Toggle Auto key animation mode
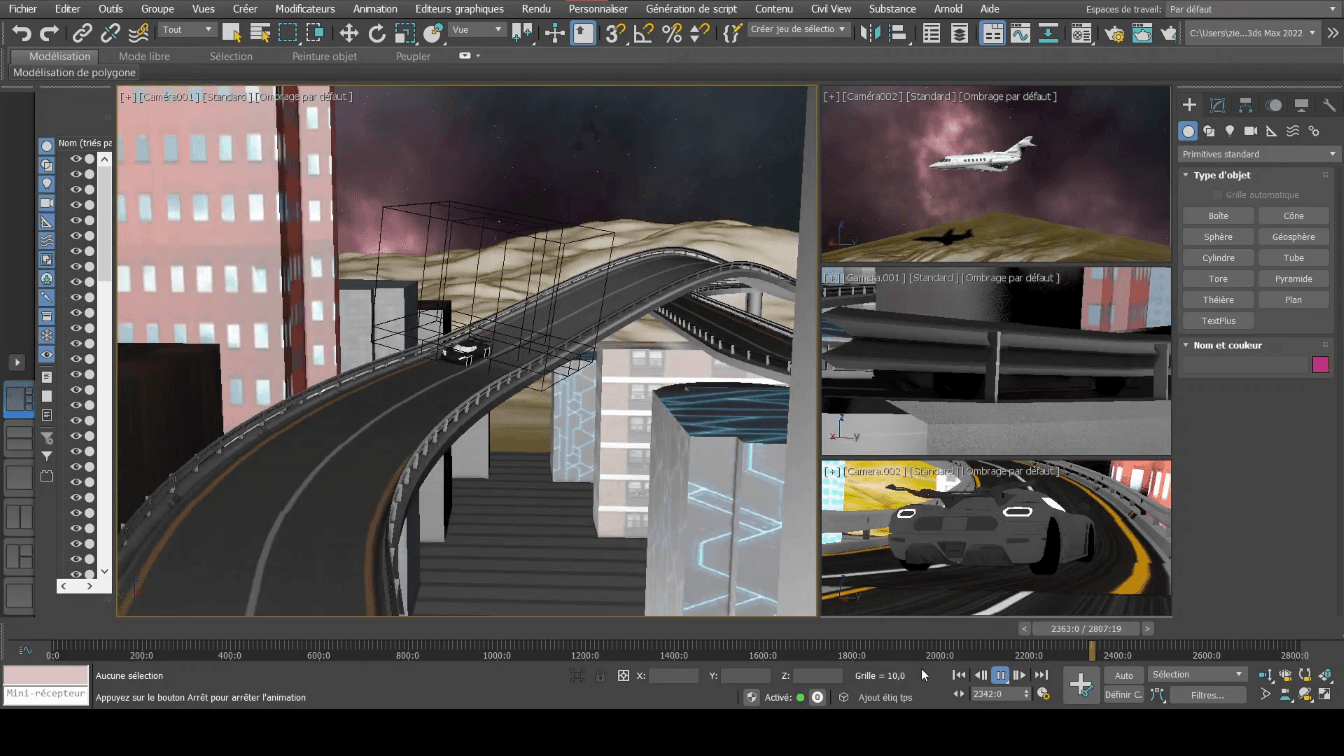Image resolution: width=1344 pixels, height=756 pixels. click(1123, 675)
